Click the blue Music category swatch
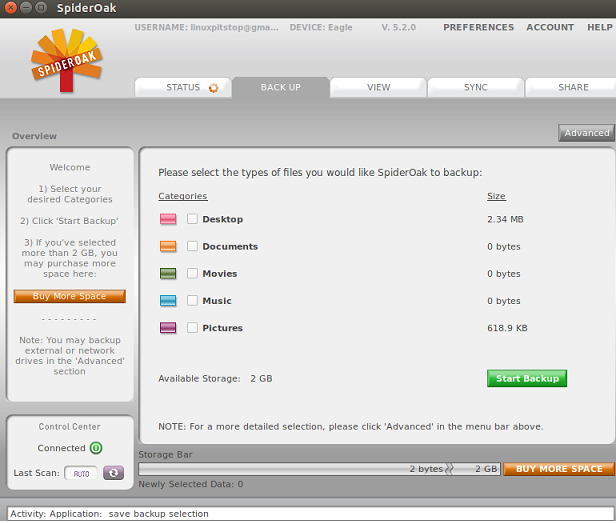Viewport: 616px width, 523px height. [x=168, y=301]
